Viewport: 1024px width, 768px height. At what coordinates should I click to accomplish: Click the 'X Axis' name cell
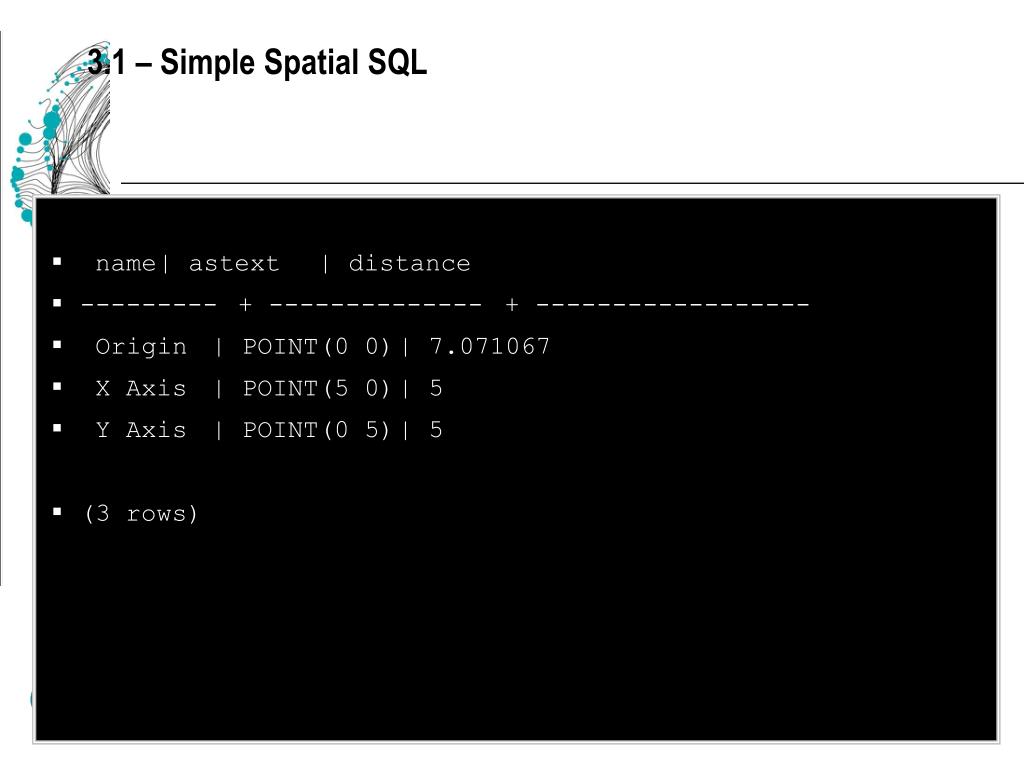141,389
